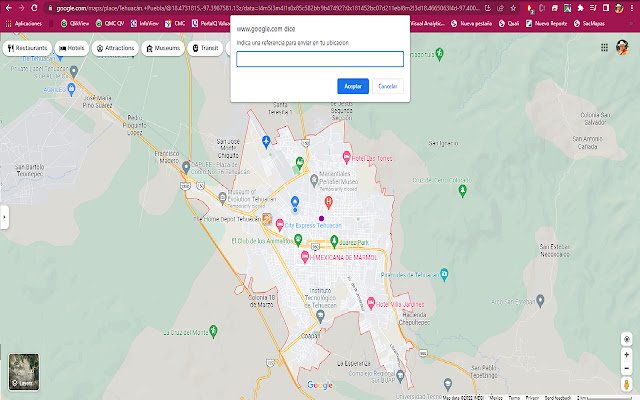The height and width of the screenshot is (400, 640).
Task: Filter map by Hotels chip
Action: coord(71,48)
